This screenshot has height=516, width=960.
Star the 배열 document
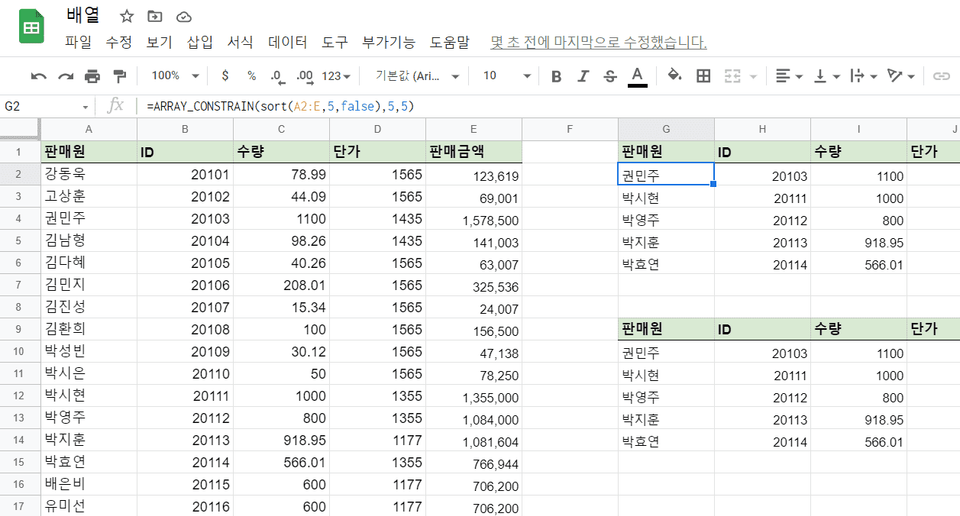(127, 17)
